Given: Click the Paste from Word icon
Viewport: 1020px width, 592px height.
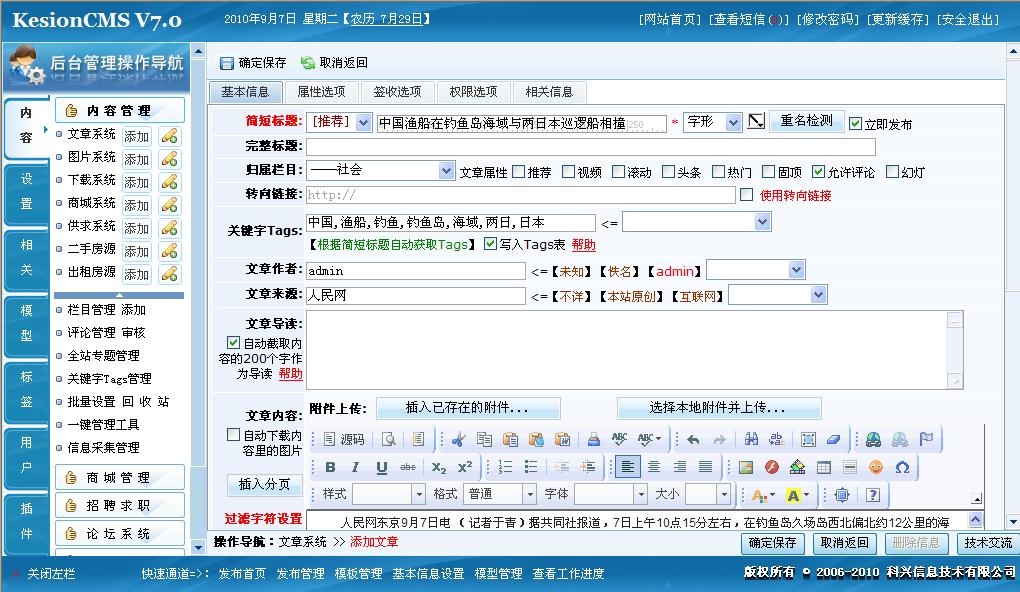Looking at the screenshot, I should [562, 439].
